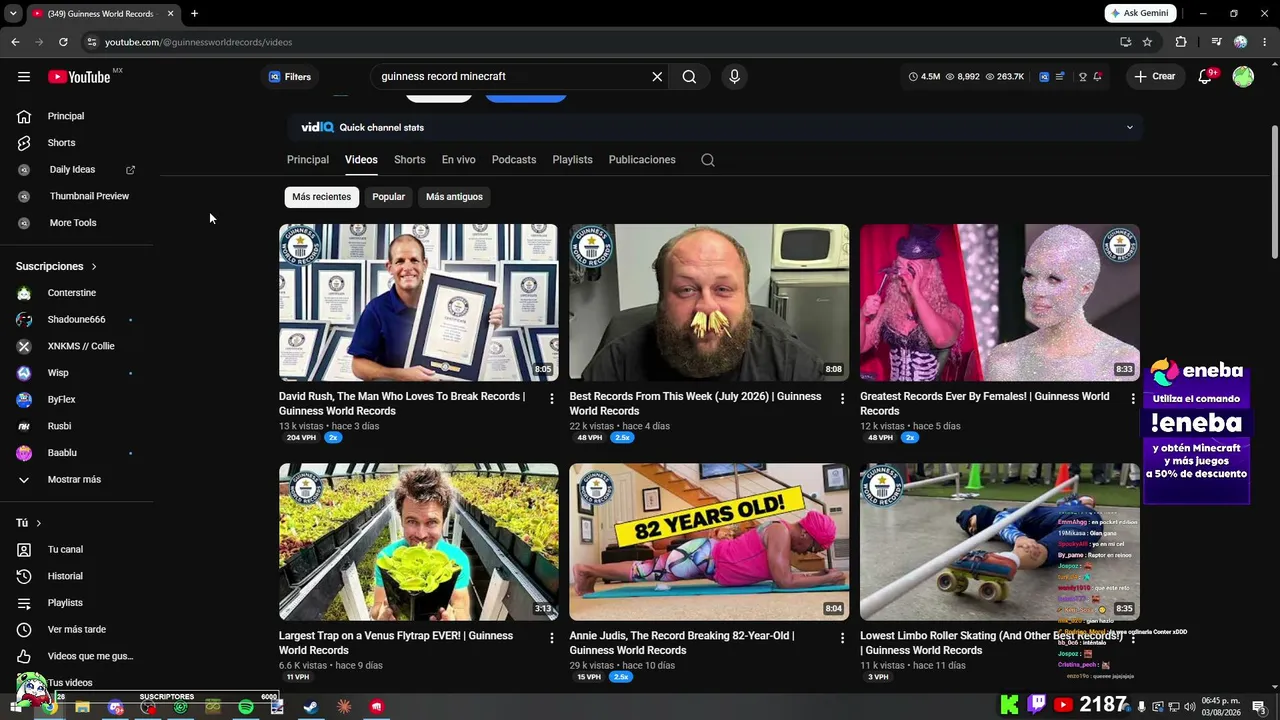Select the channel Videos tab
This screenshot has height=720, width=1280.
[x=361, y=160]
